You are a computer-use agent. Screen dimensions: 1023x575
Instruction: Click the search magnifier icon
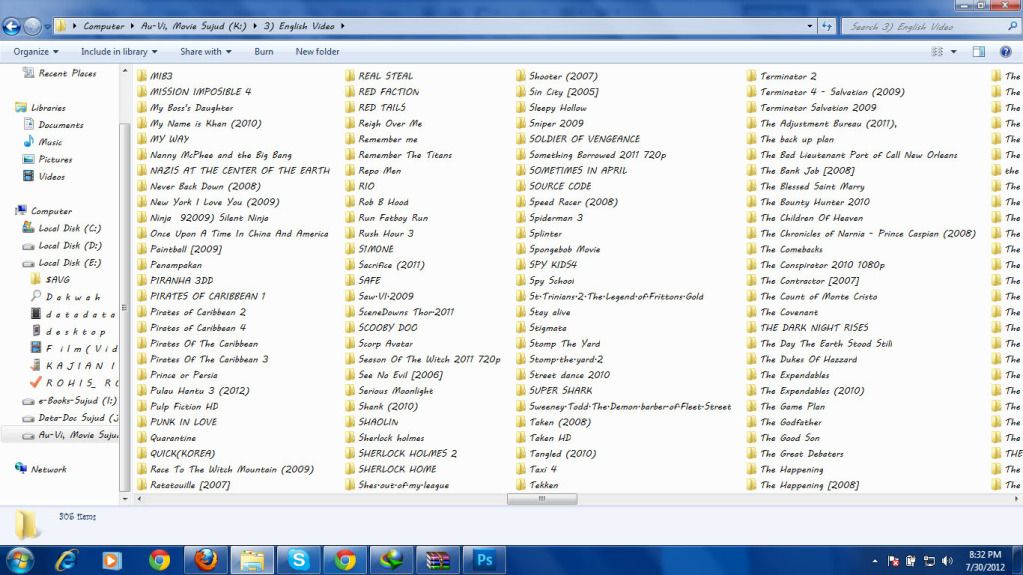[x=1013, y=26]
